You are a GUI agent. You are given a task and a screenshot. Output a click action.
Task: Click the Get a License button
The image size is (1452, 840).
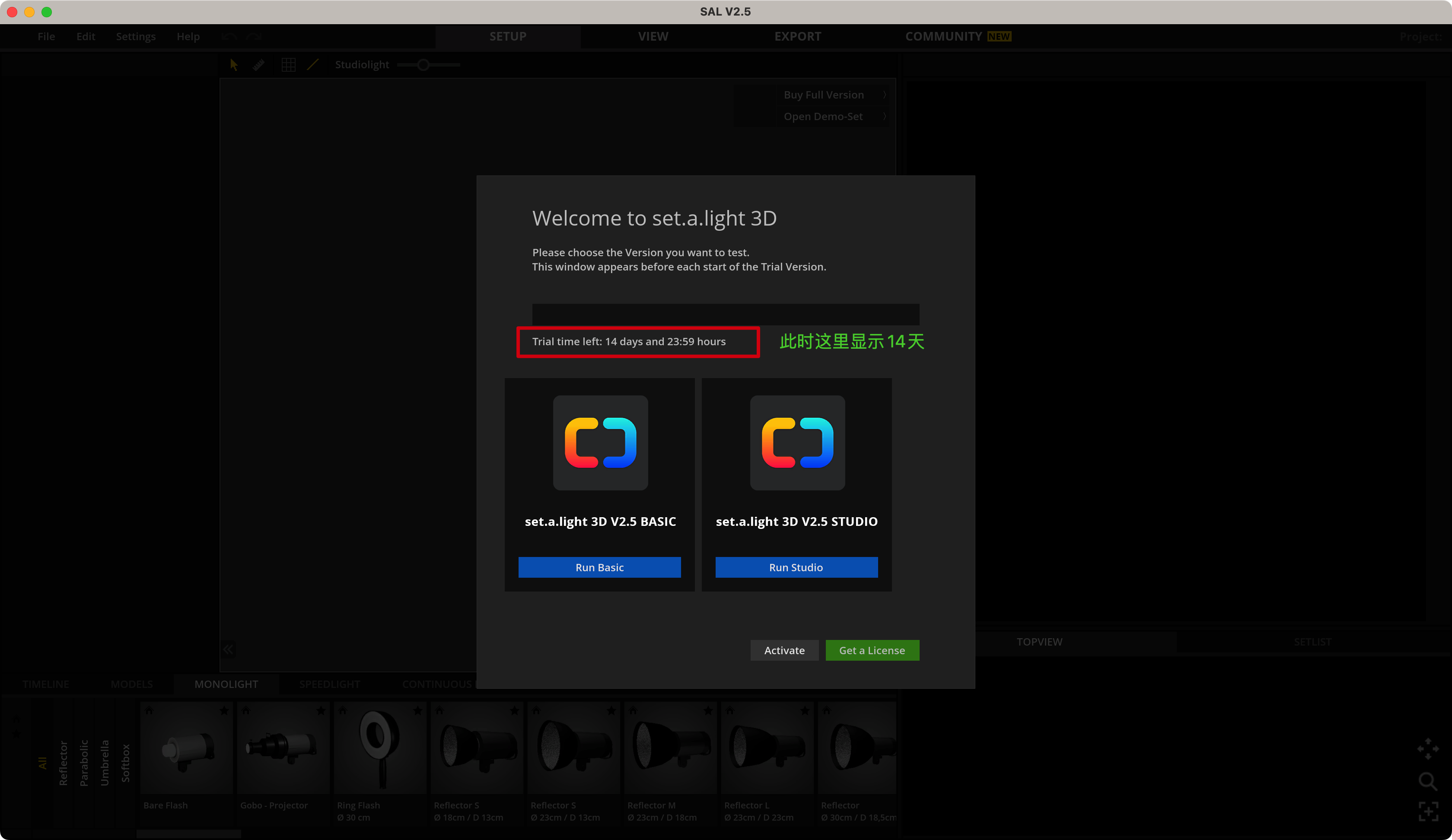pos(872,650)
